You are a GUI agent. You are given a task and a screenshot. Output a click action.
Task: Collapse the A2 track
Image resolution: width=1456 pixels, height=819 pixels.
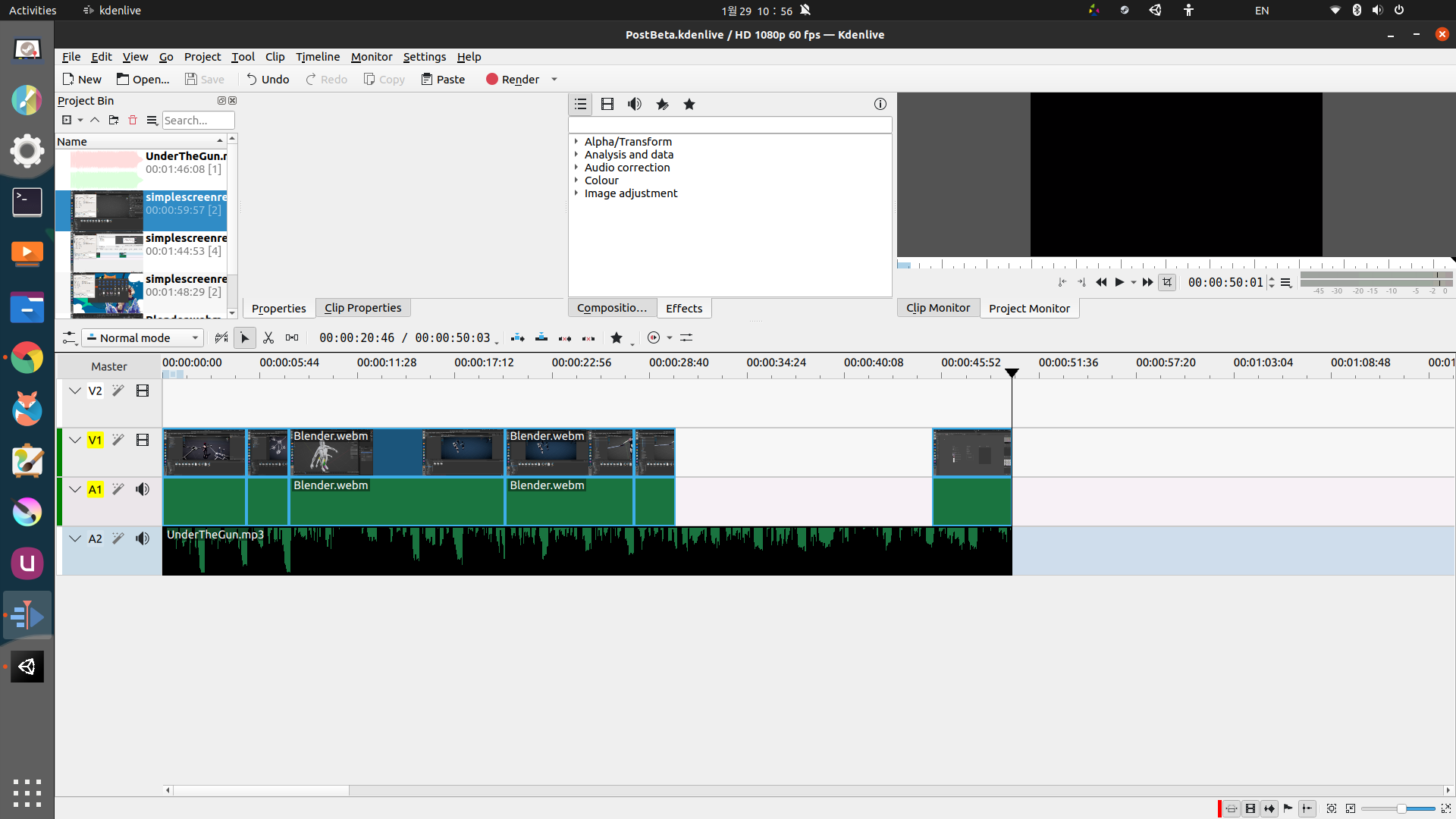[x=75, y=538]
